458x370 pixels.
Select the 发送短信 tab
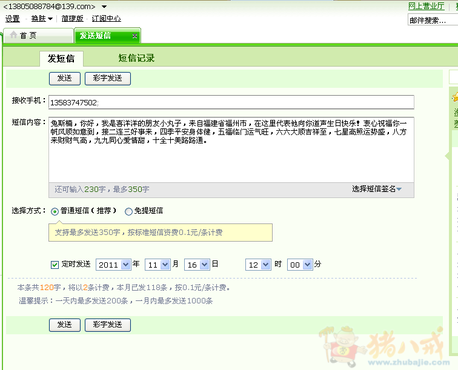[107, 36]
